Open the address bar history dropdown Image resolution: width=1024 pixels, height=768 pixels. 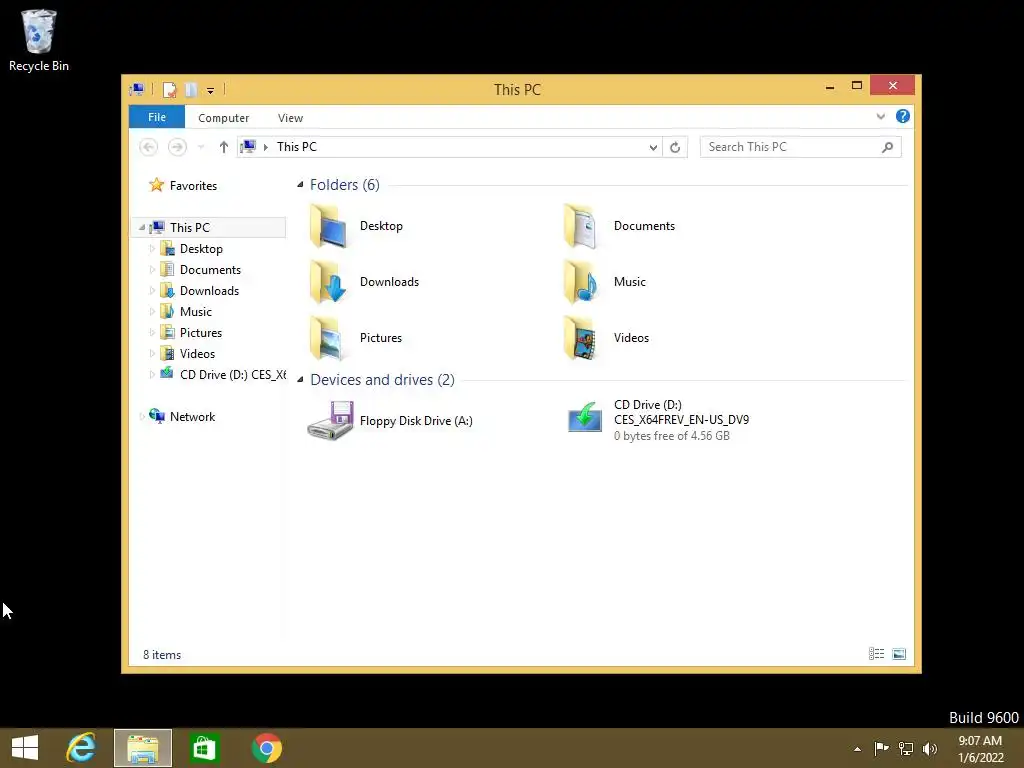[x=653, y=148]
